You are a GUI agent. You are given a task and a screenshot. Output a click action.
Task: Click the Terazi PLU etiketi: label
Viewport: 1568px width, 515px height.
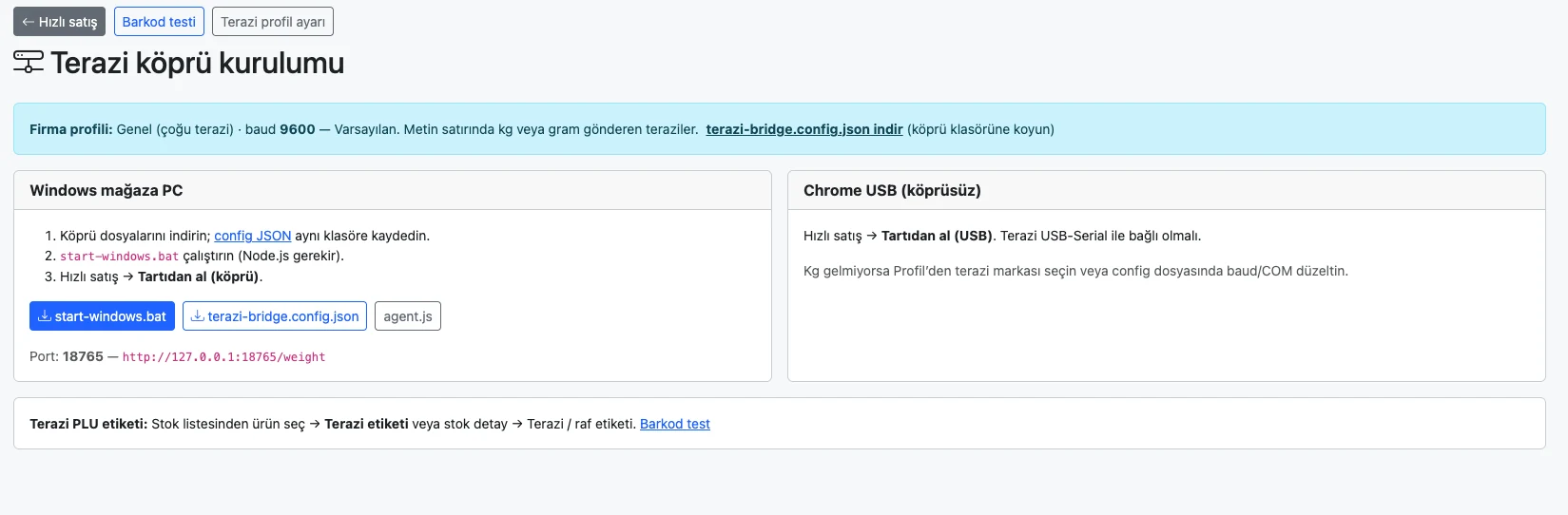88,424
